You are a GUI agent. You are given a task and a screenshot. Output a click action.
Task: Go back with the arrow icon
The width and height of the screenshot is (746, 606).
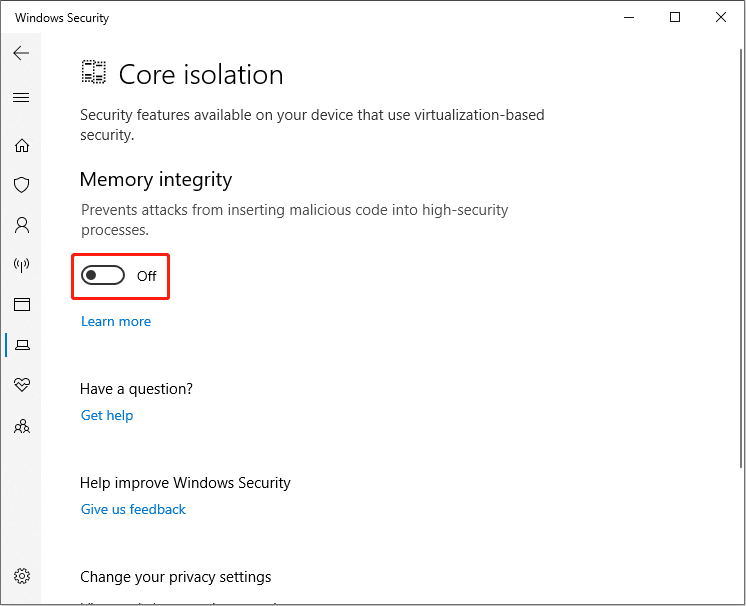tap(21, 53)
